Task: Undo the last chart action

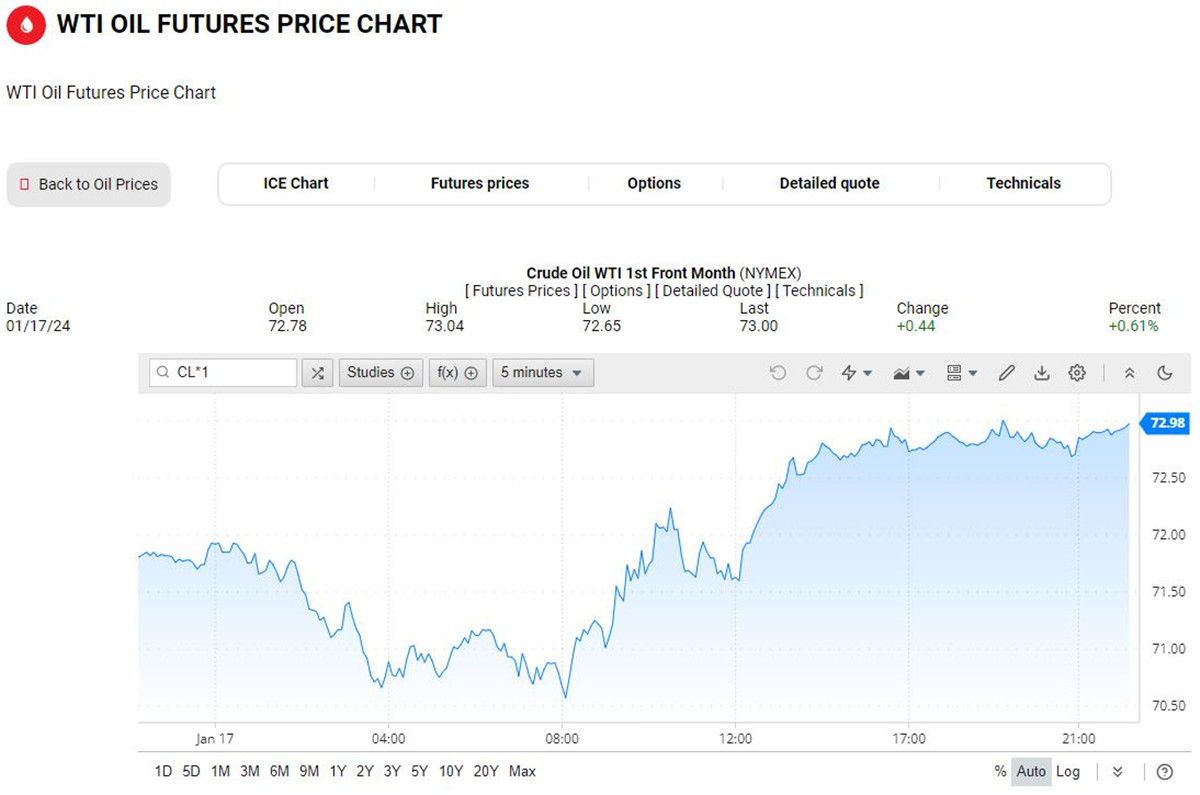Action: (778, 373)
